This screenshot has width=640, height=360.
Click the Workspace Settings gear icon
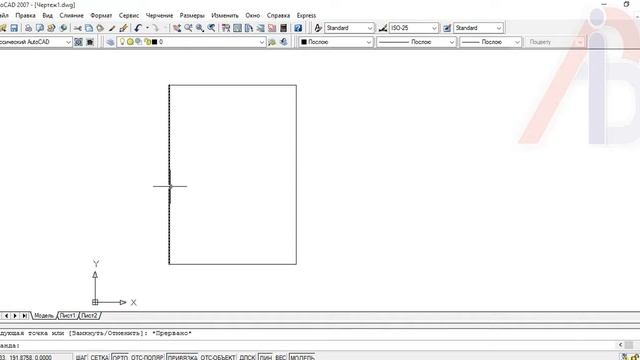(x=78, y=42)
